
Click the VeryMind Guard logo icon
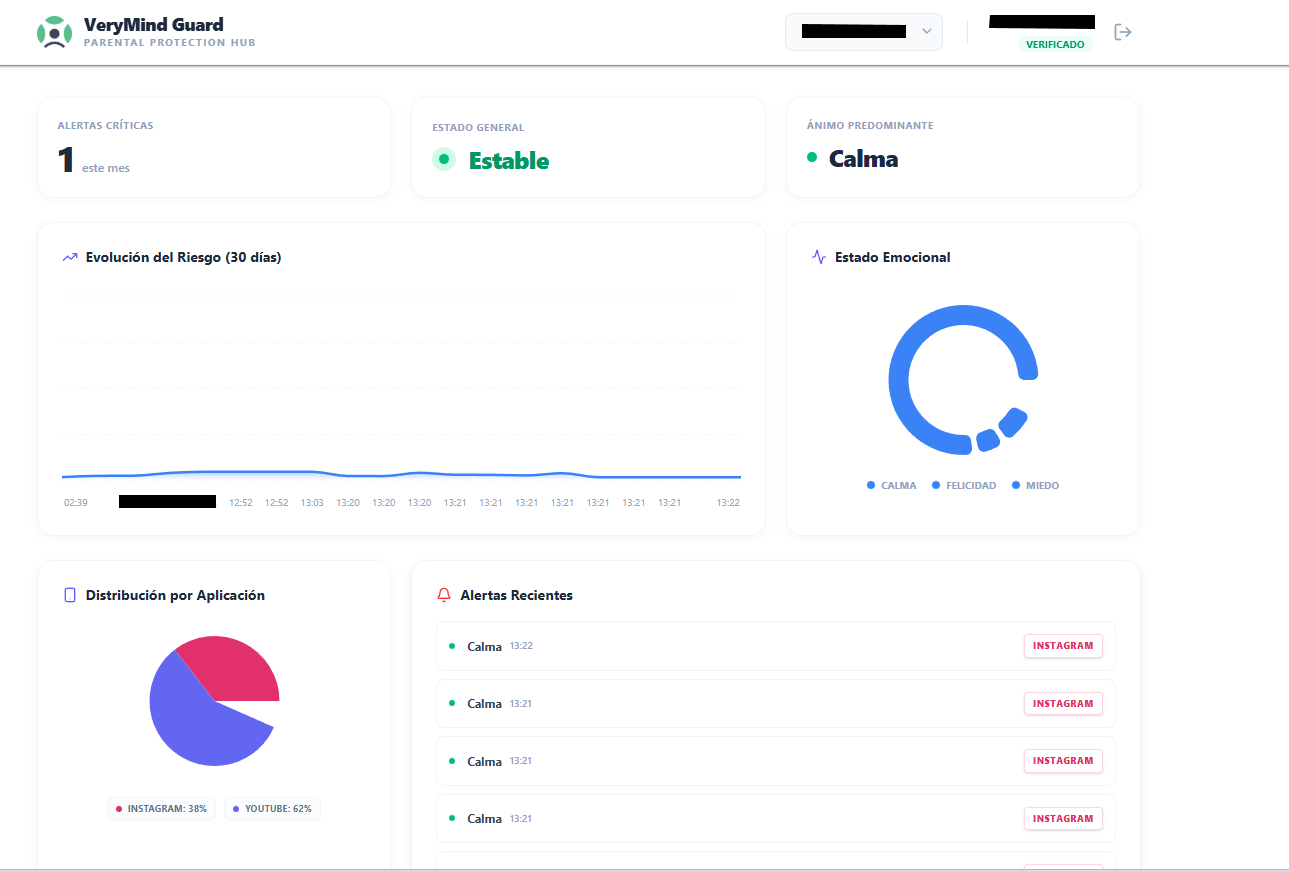(55, 31)
